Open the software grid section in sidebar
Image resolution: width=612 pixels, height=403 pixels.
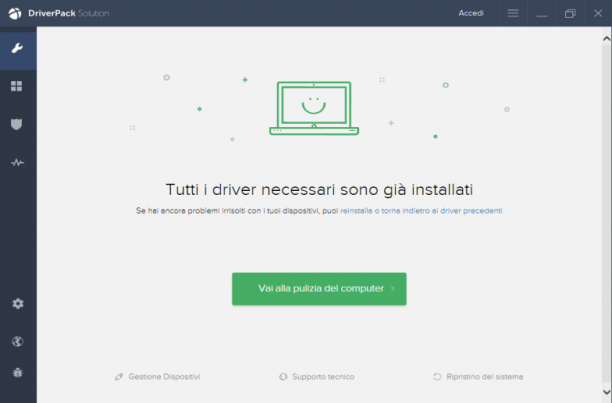[16, 86]
